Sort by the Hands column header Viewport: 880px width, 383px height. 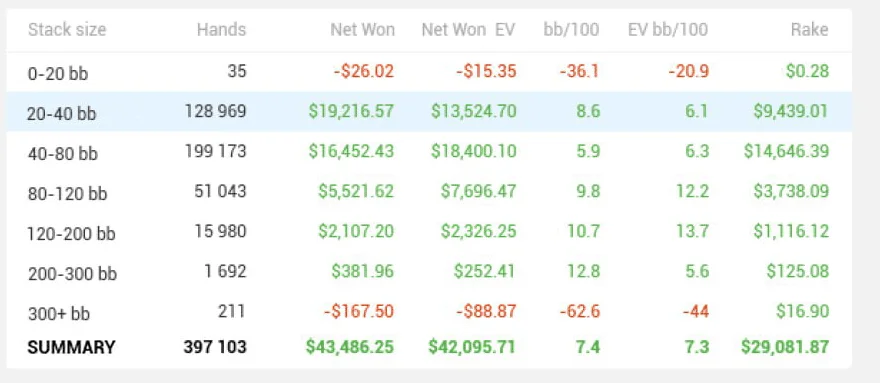221,30
